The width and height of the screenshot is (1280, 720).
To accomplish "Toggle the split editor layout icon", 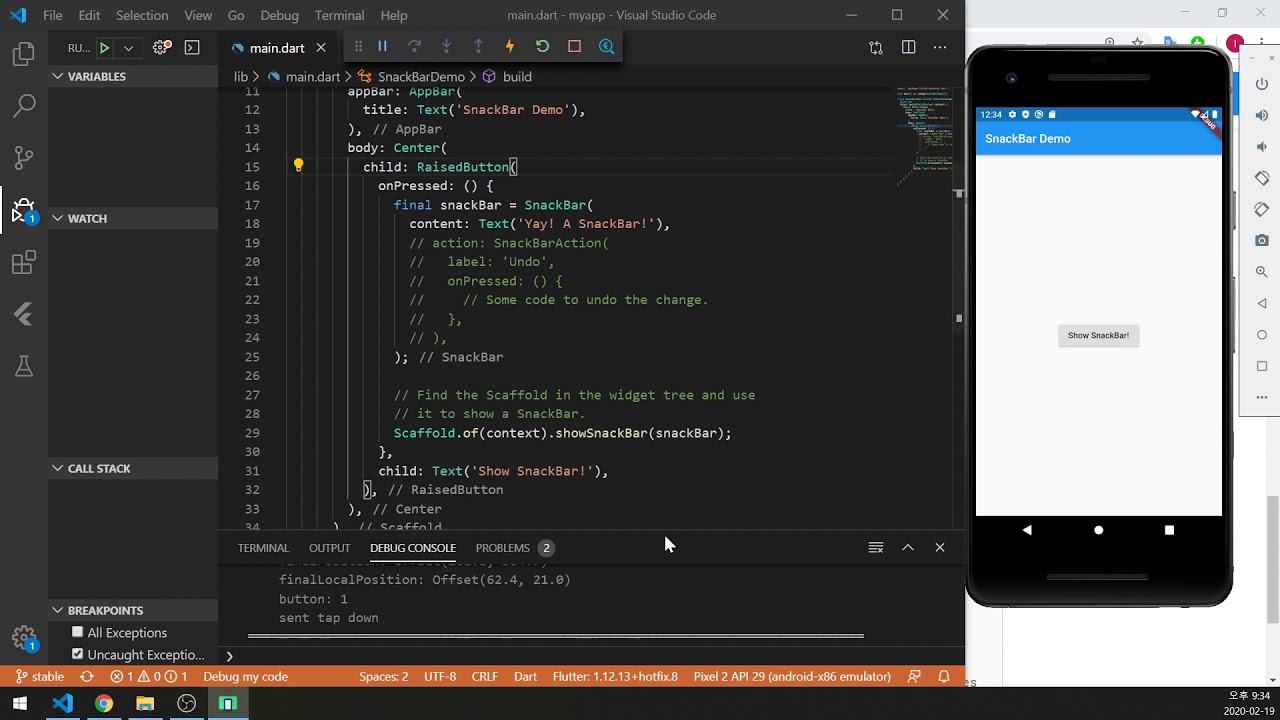I will 908,47.
